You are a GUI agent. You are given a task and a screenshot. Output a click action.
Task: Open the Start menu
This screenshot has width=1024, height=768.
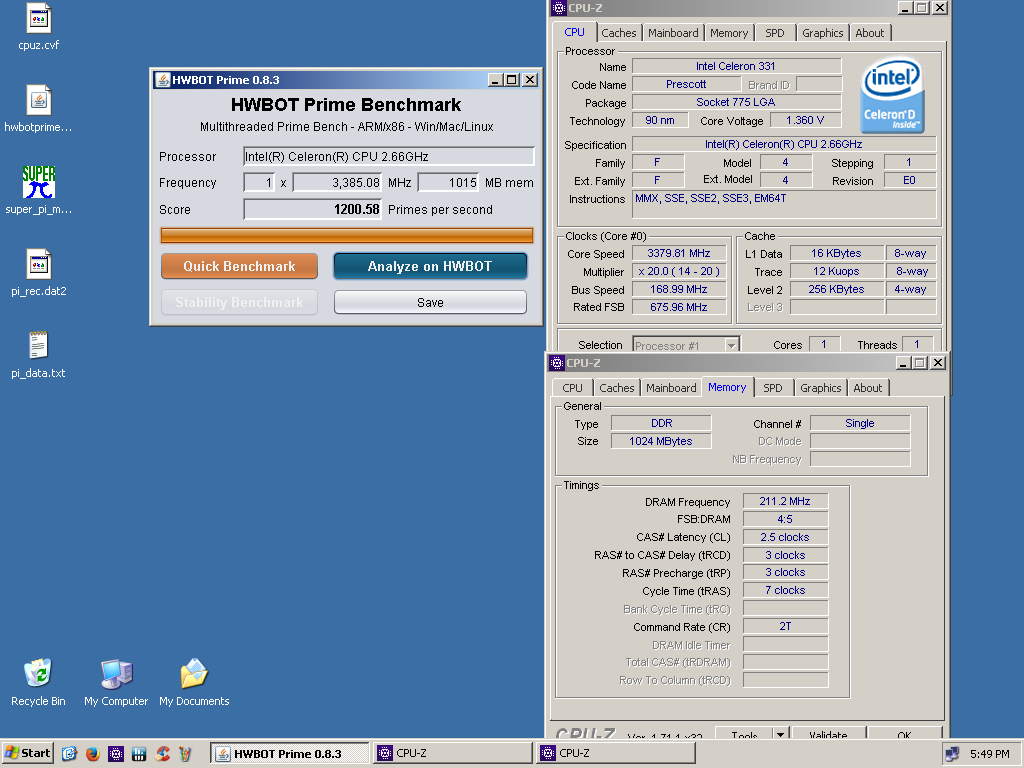[27, 753]
